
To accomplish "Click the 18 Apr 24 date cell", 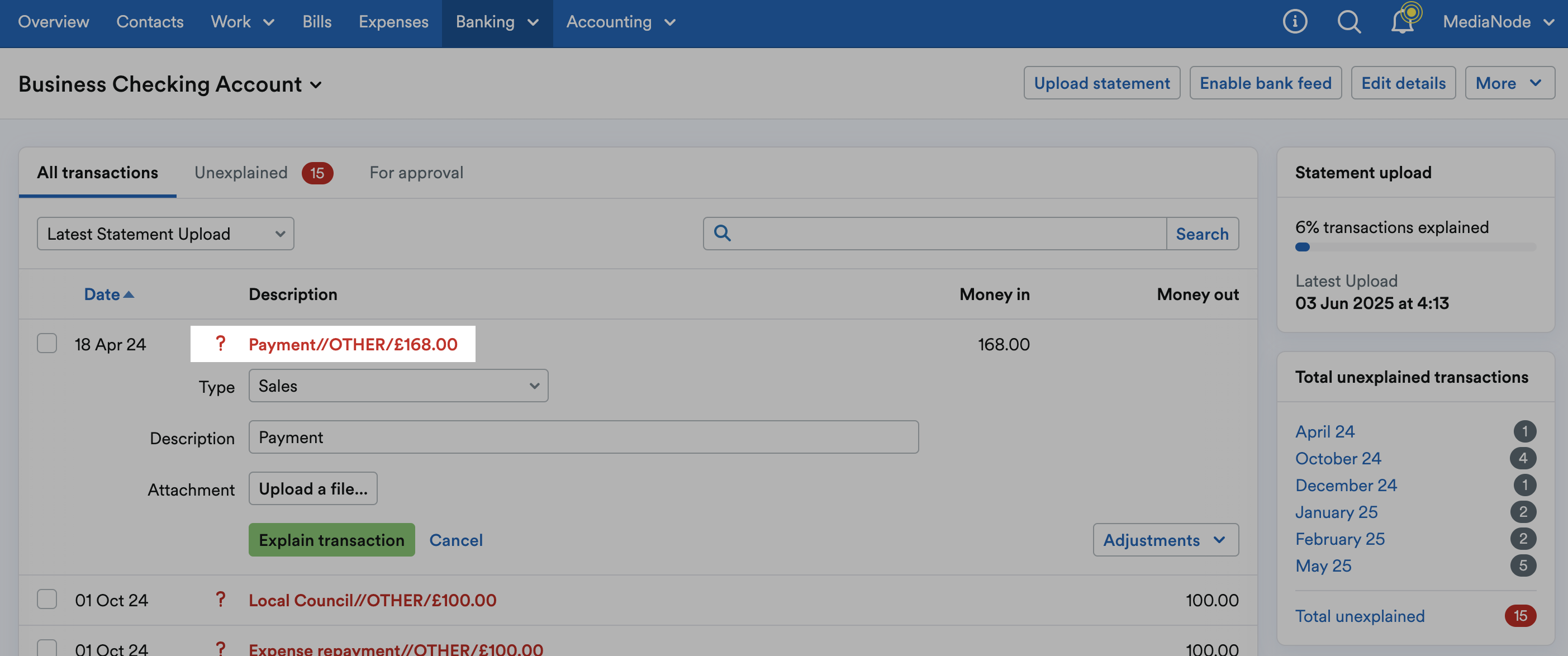I will point(110,344).
